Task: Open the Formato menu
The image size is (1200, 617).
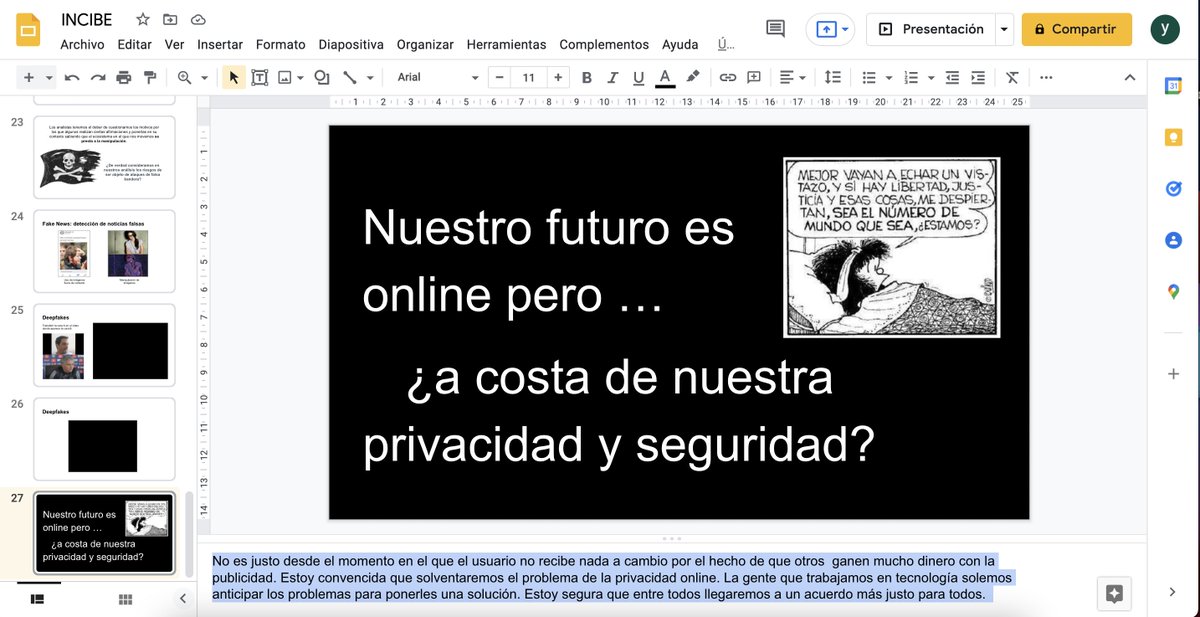Action: tap(280, 44)
